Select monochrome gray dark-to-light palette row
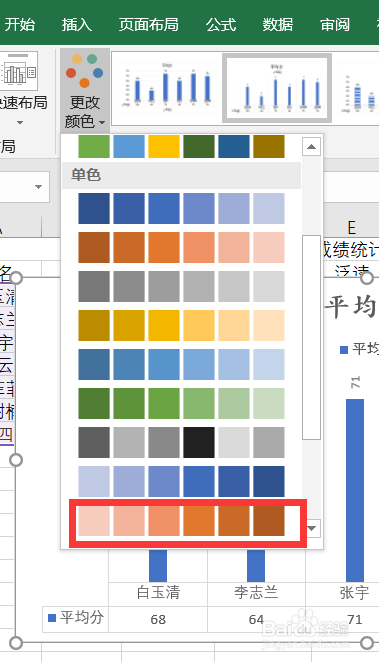 tap(181, 286)
